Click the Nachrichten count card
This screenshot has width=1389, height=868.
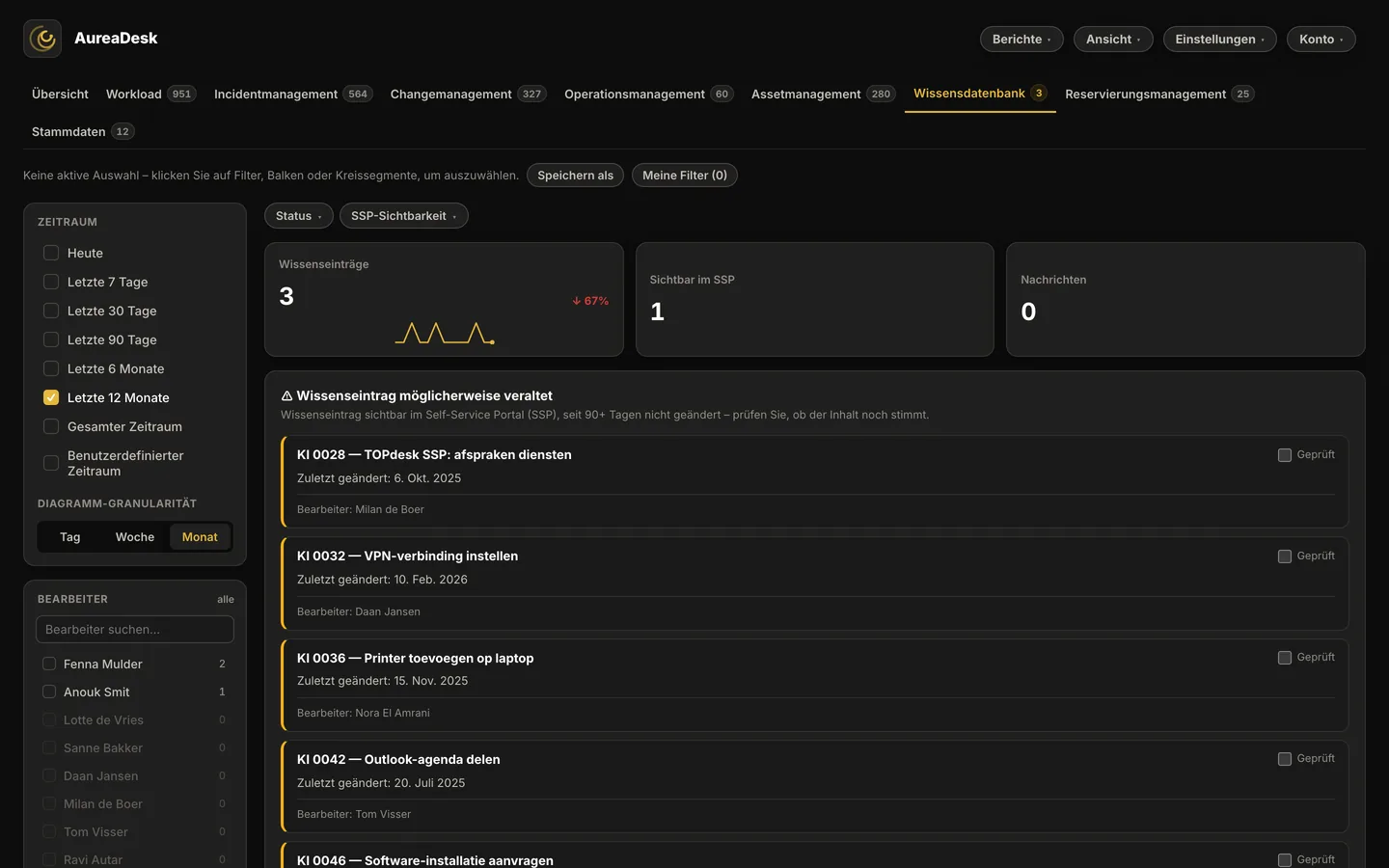1185,299
